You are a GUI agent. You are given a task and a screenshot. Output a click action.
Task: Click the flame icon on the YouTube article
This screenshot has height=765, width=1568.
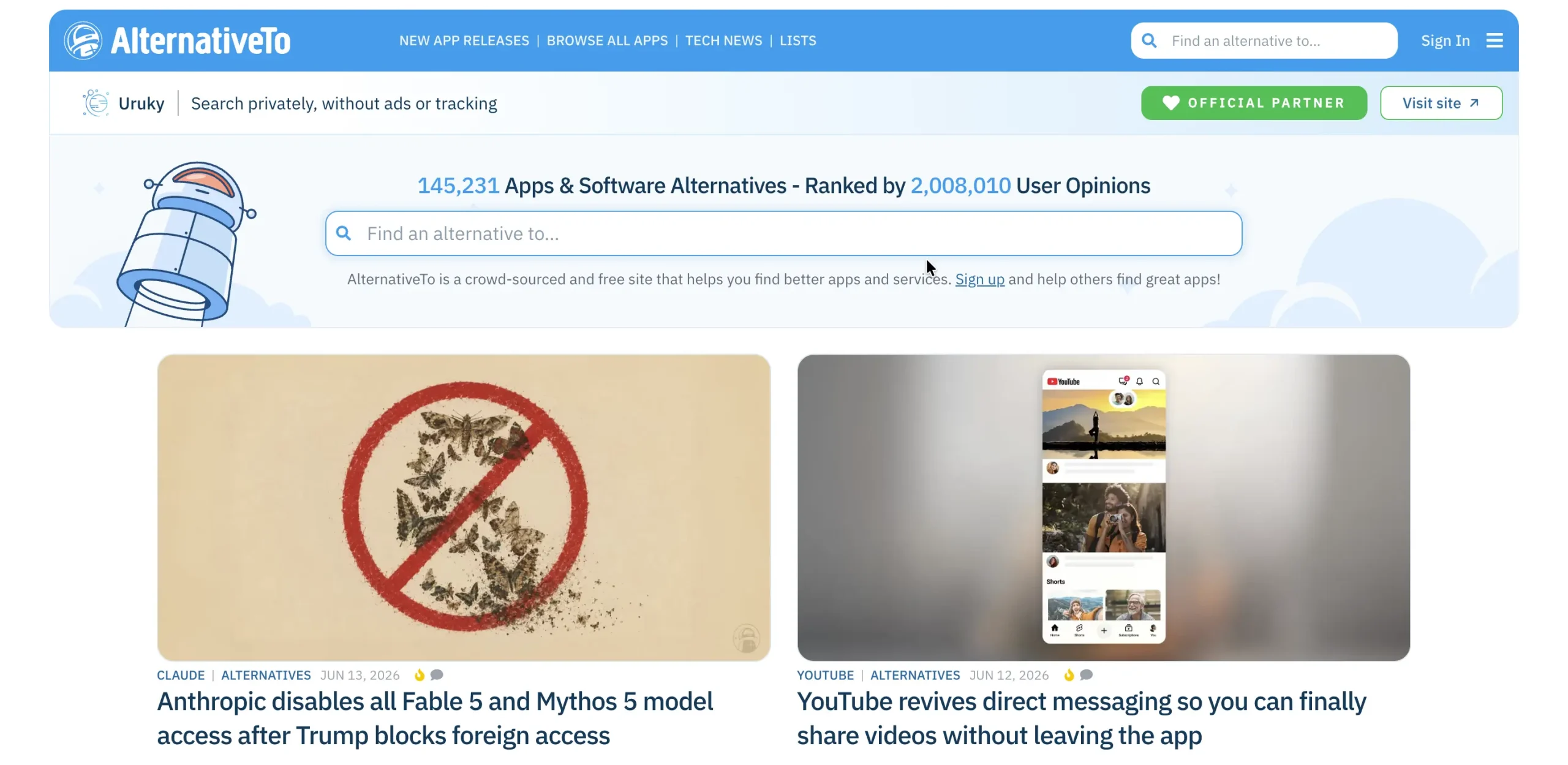tap(1069, 675)
